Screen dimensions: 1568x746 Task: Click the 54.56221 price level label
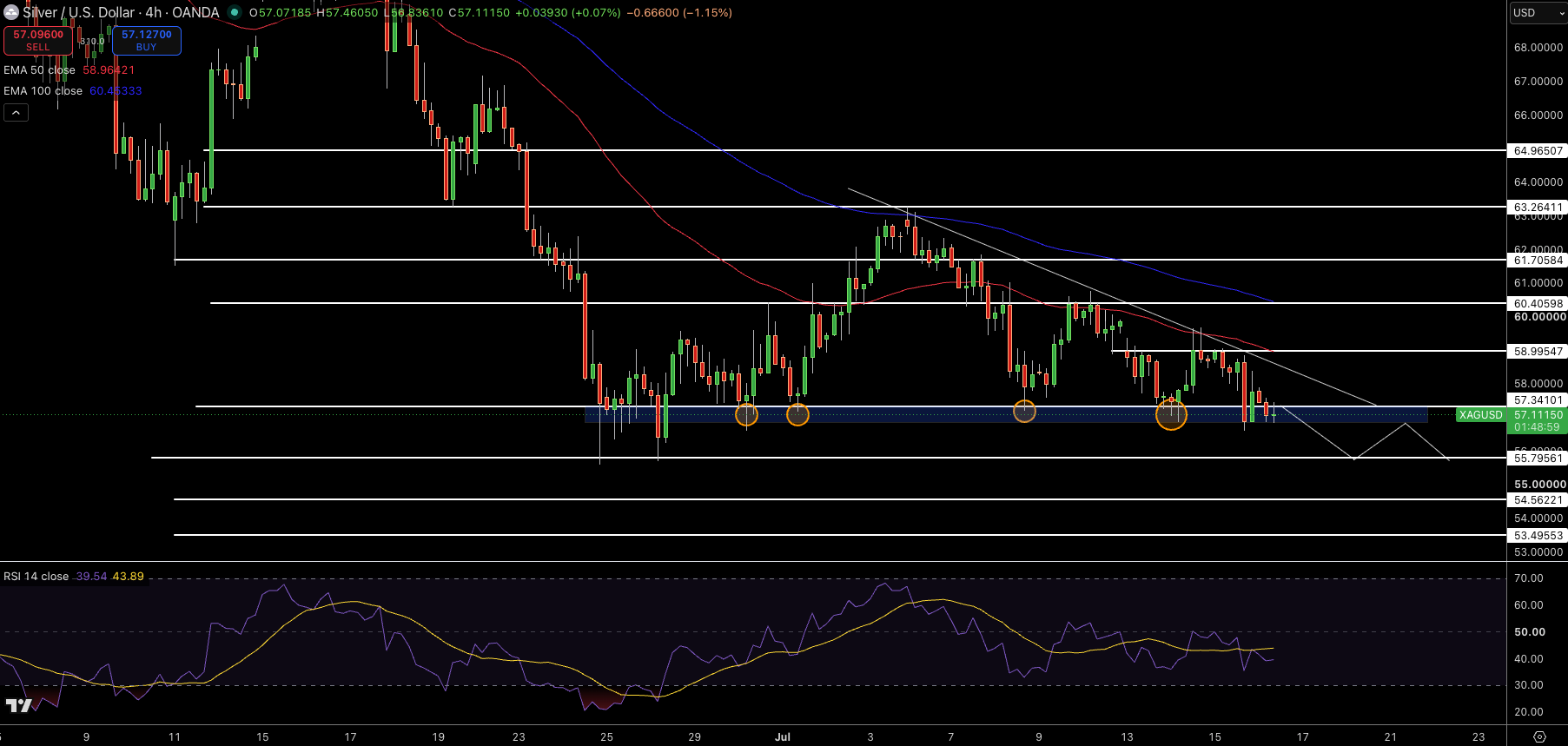point(1538,500)
